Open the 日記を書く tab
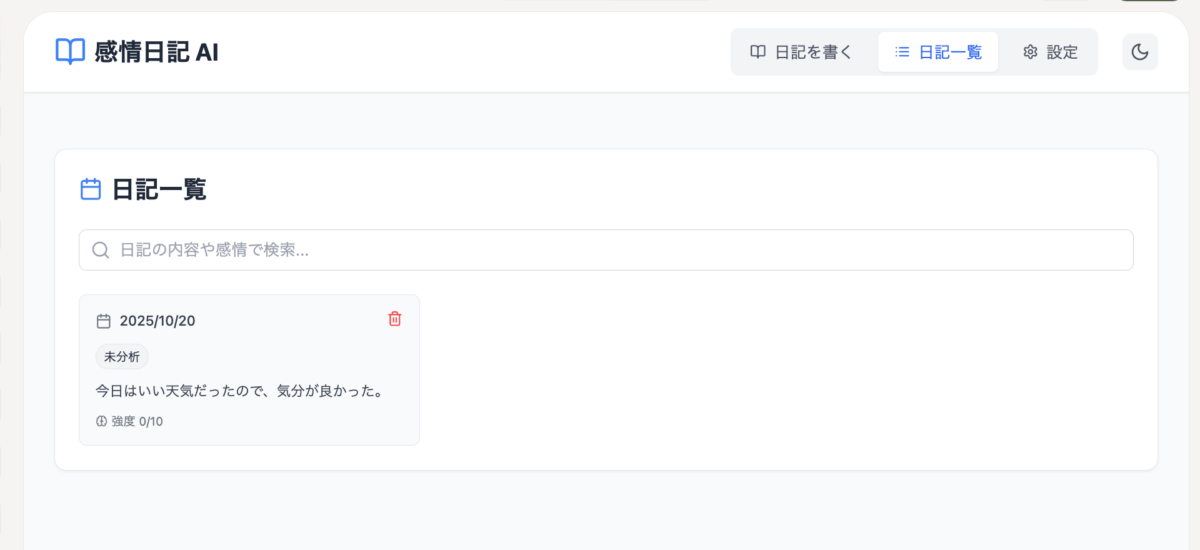The height and width of the screenshot is (550, 1200). coord(802,52)
